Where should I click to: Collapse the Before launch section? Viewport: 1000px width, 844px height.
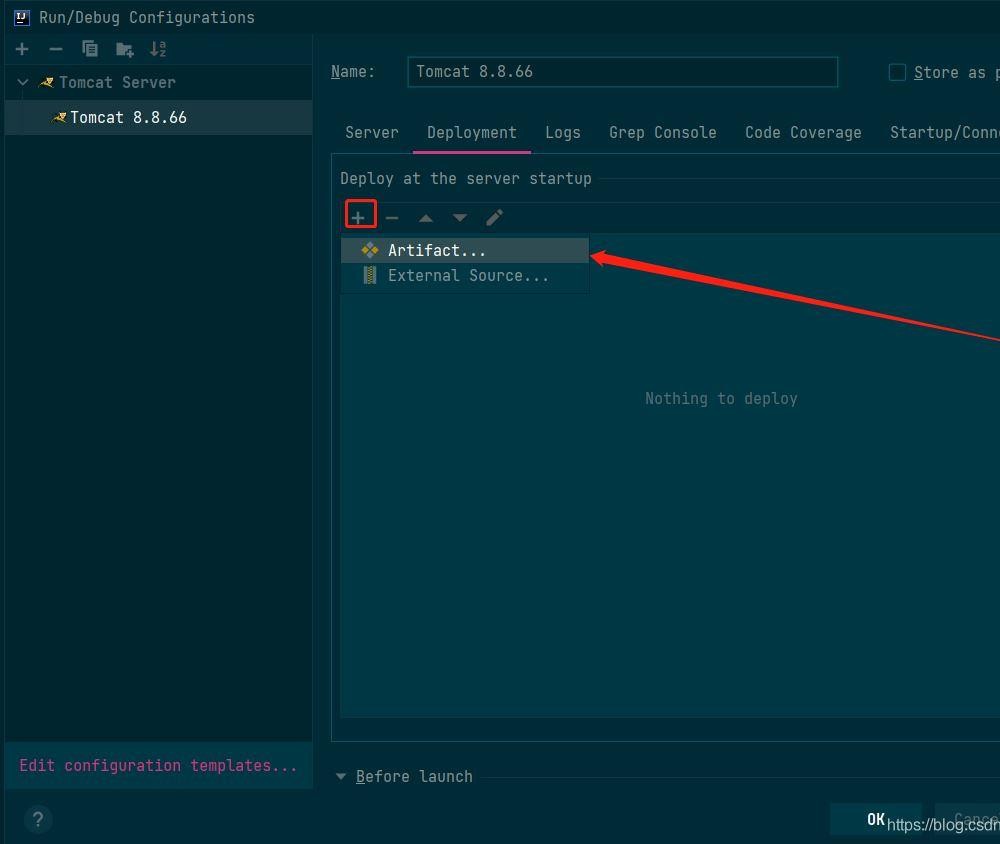[341, 776]
